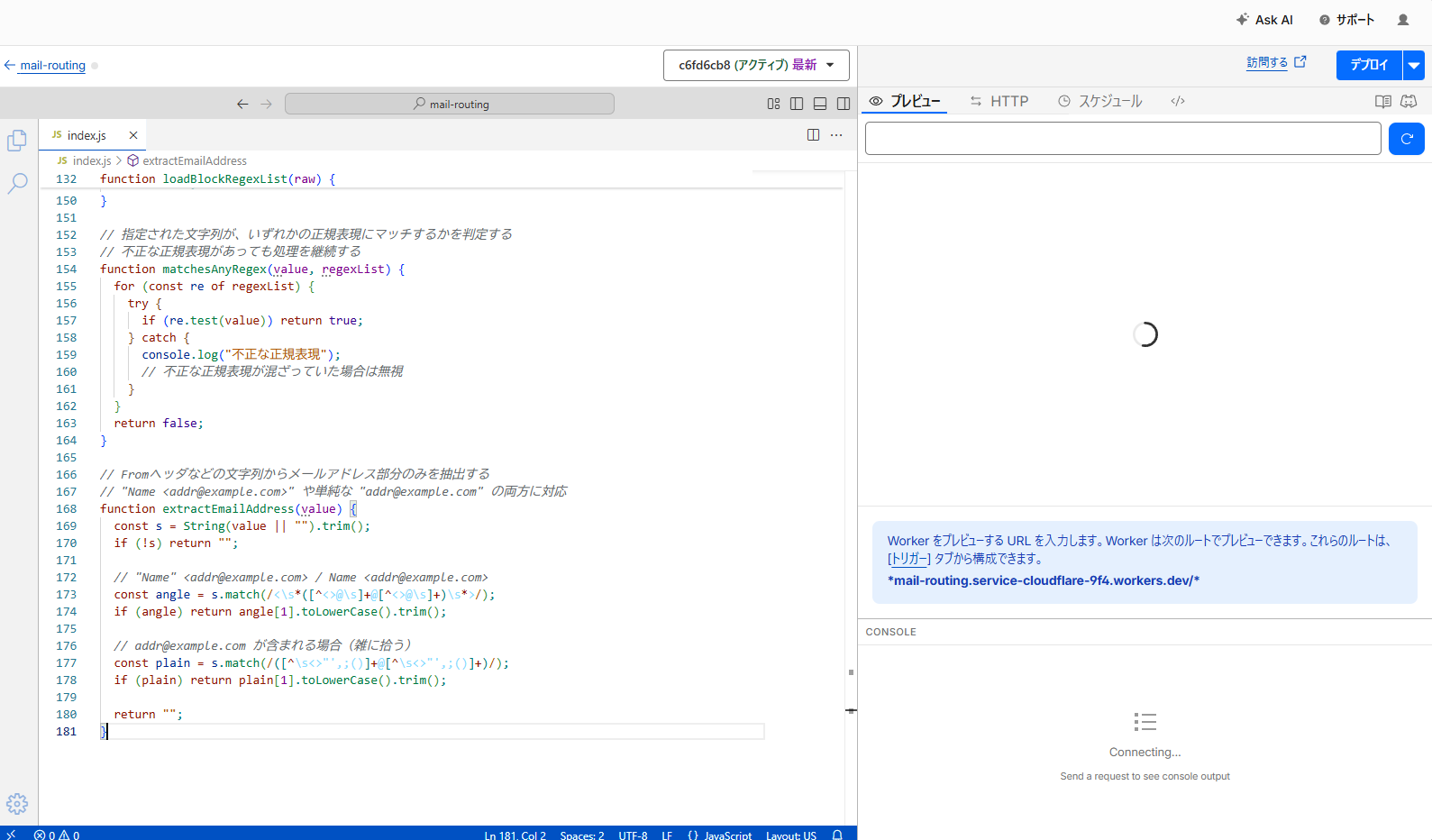1432x840 pixels.
Task: Click the 訪問する link
Action: pyautogui.click(x=1267, y=62)
